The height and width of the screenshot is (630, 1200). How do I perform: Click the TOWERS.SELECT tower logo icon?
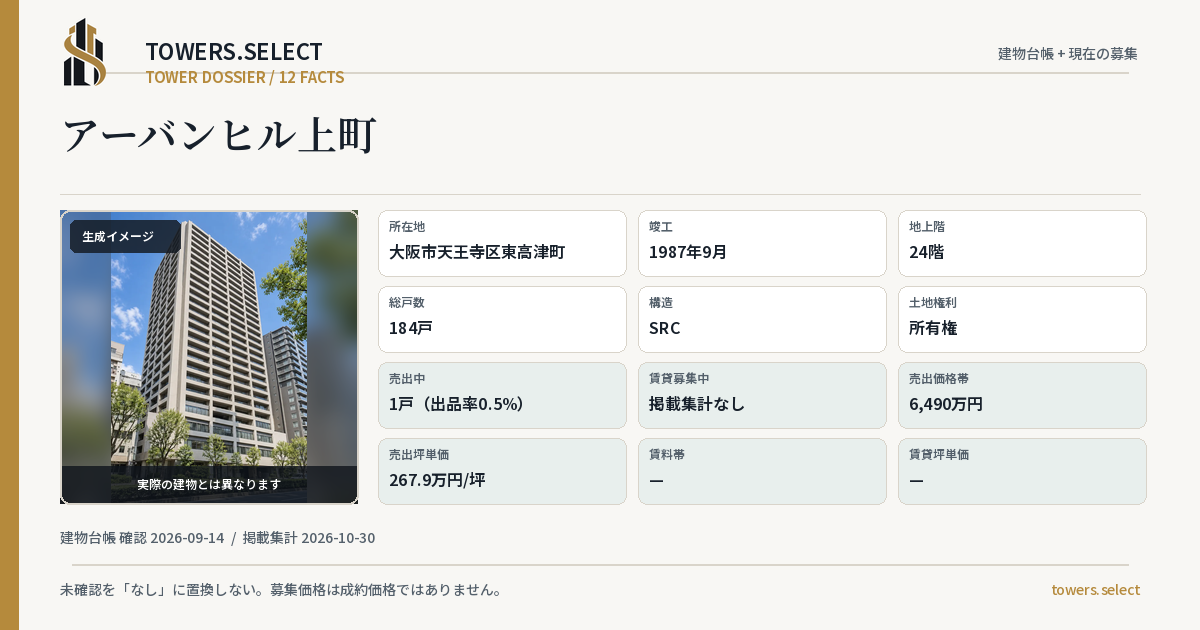(x=85, y=52)
